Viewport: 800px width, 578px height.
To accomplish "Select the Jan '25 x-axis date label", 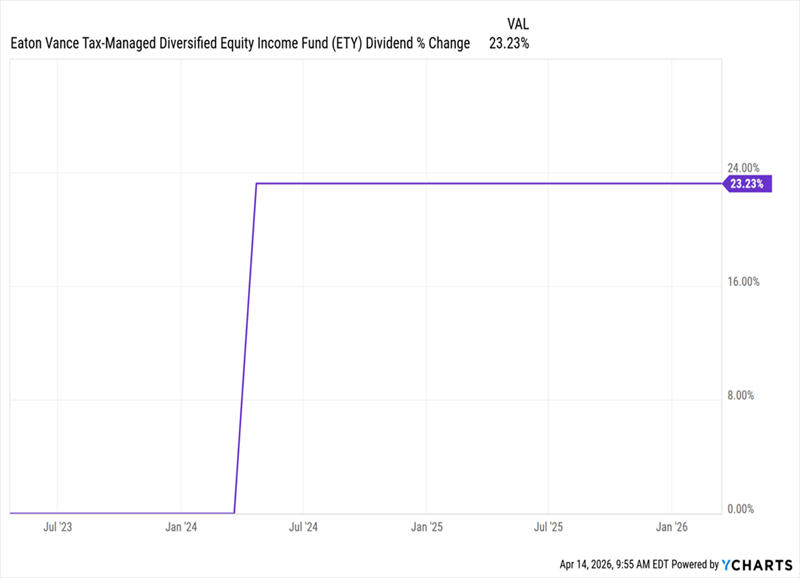I will pyautogui.click(x=427, y=526).
